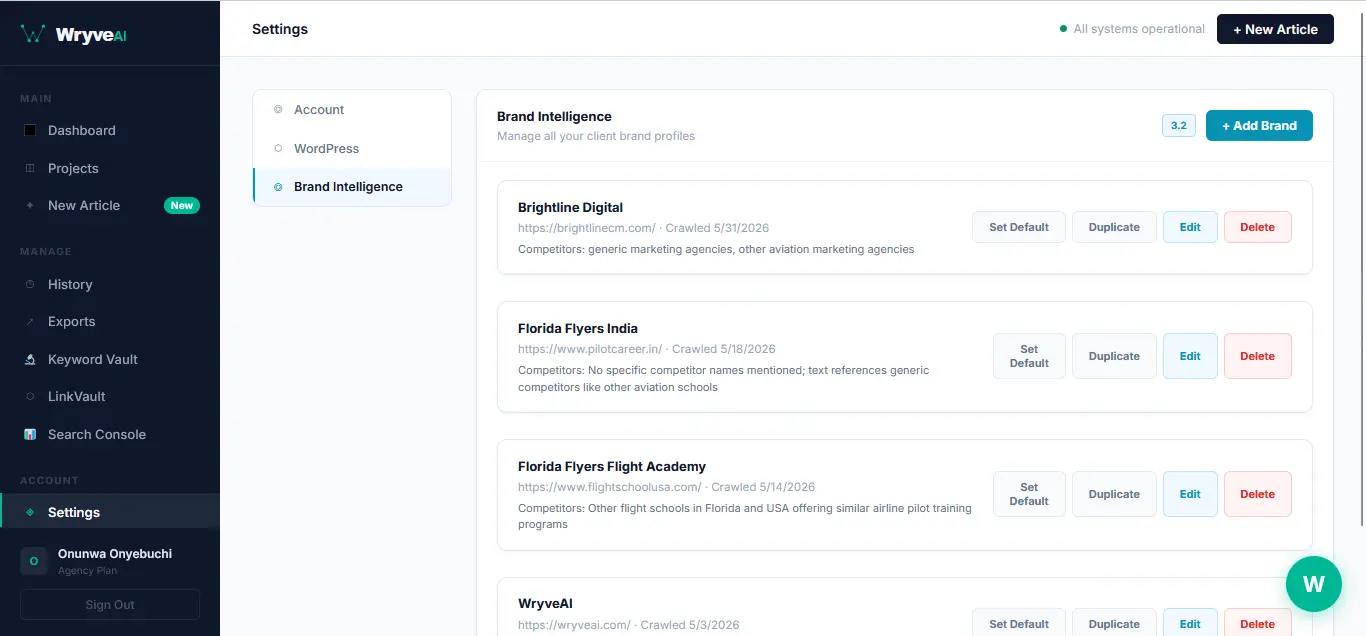Open Keyword Vault in the sidebar

(110, 360)
